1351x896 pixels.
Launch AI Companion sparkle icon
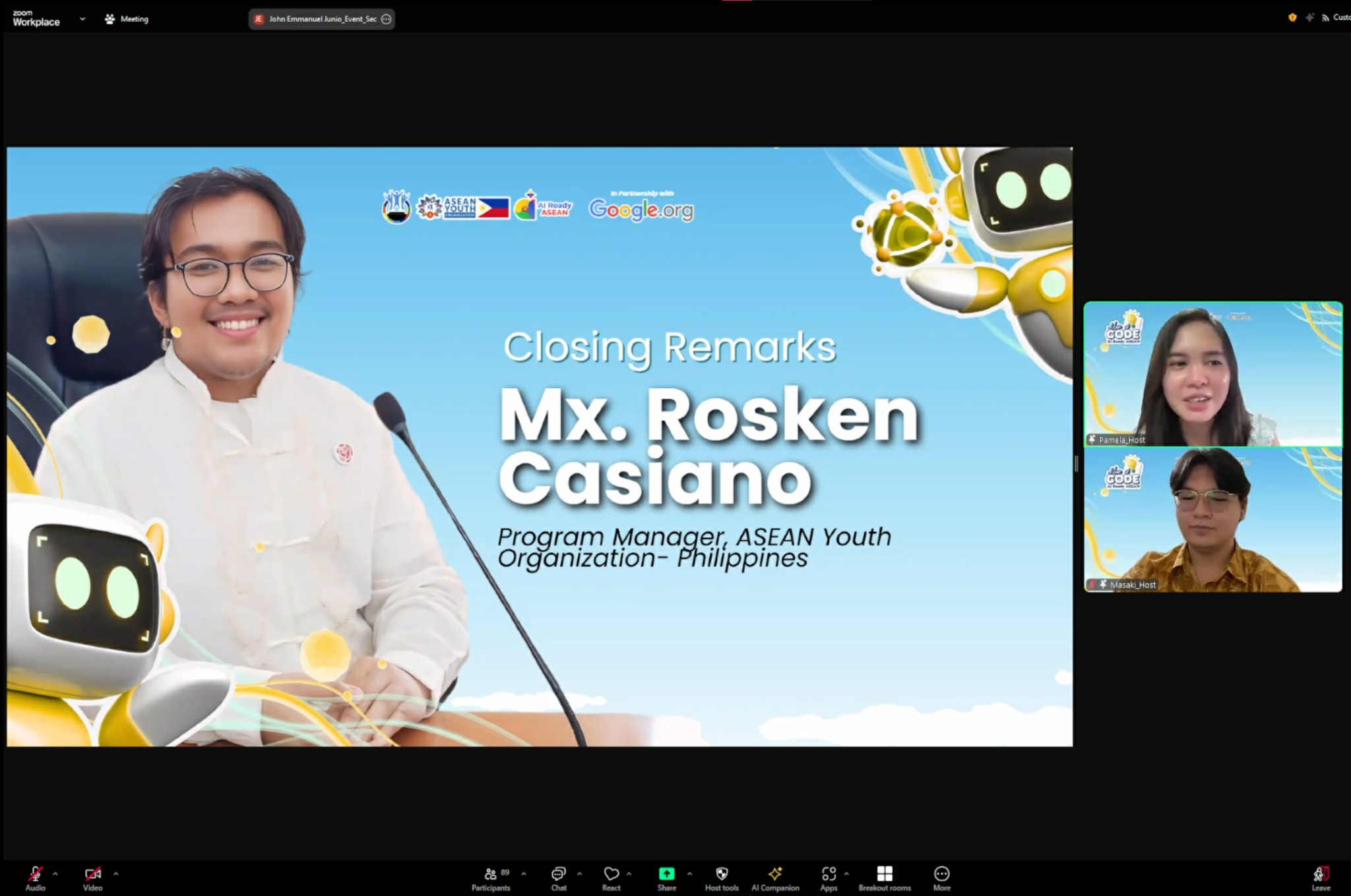[x=775, y=874]
